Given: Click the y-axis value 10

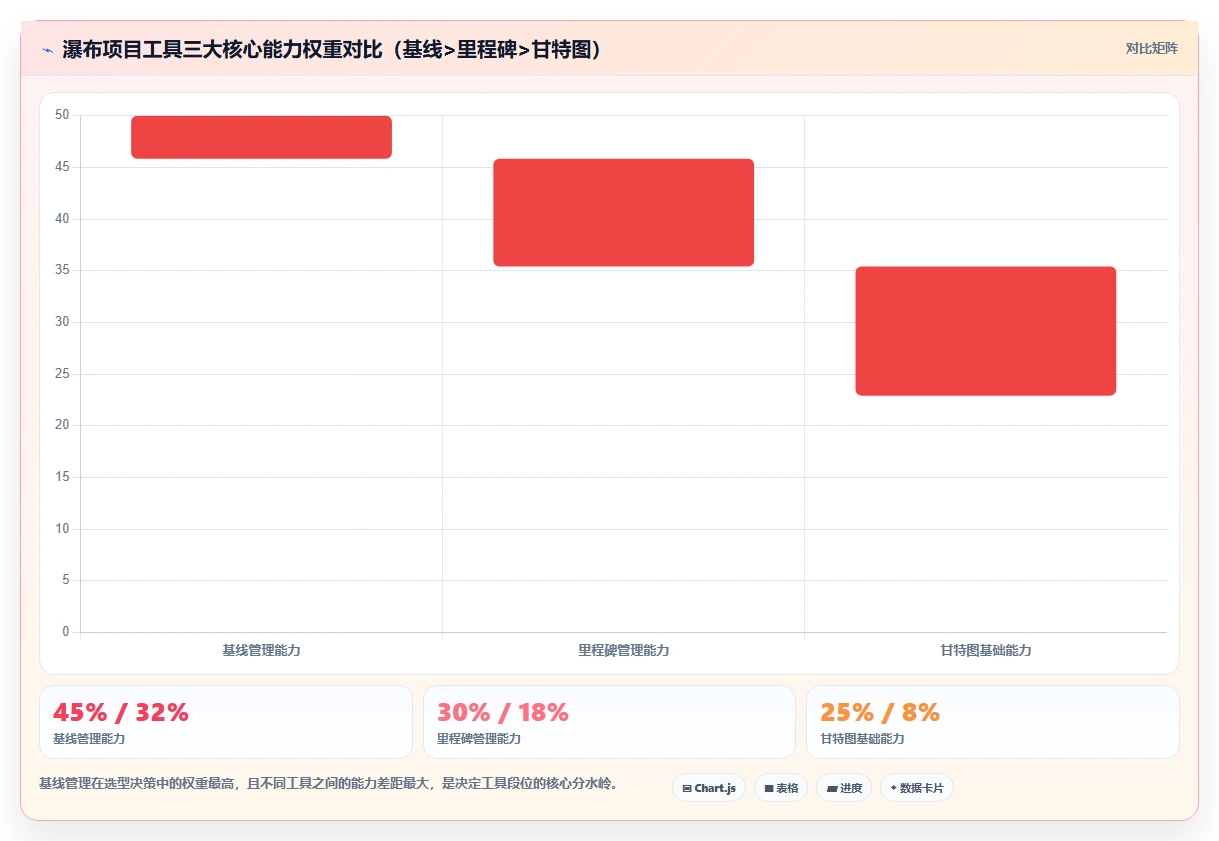Looking at the screenshot, I should (x=62, y=529).
